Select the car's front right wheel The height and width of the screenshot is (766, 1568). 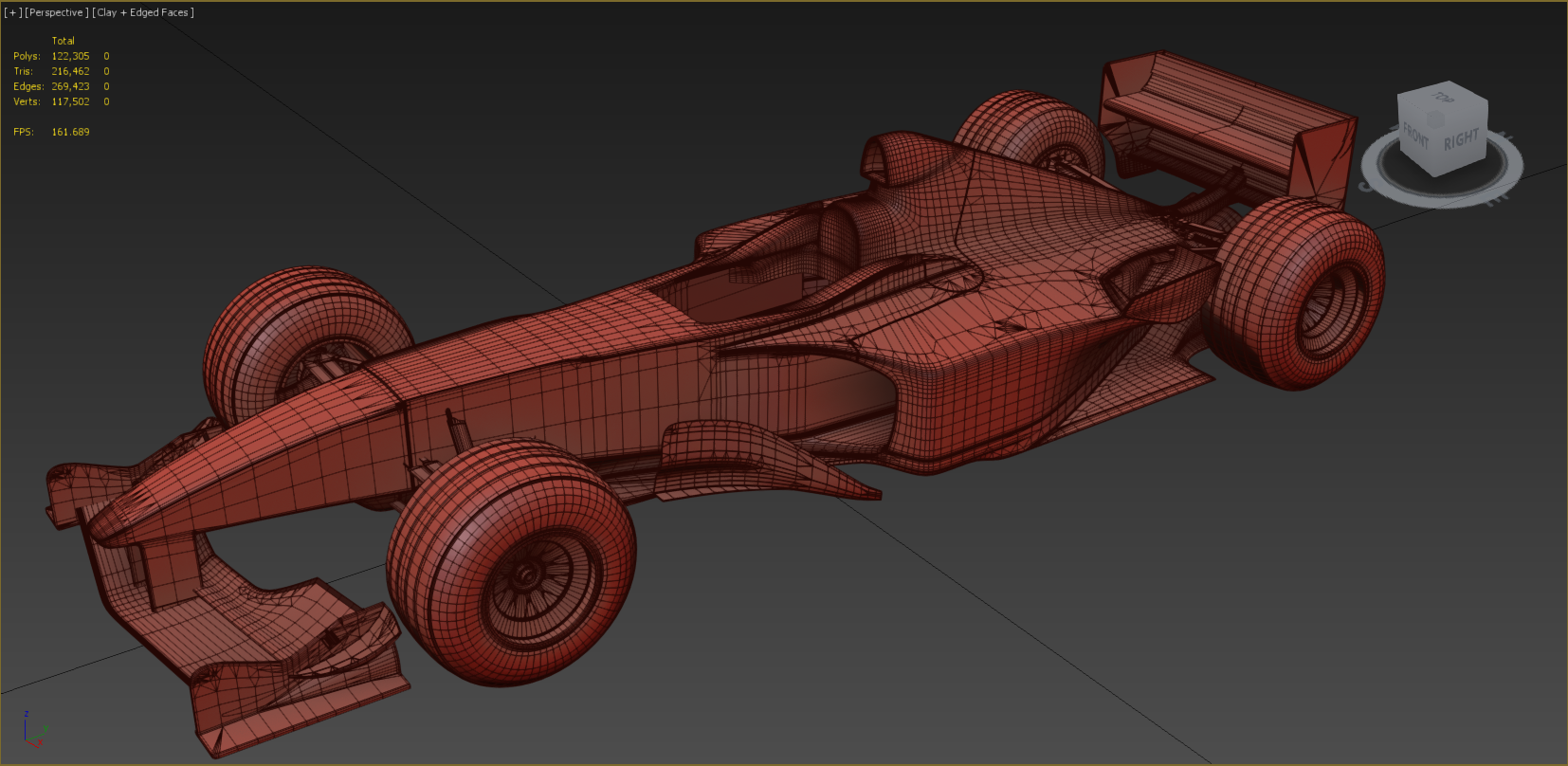[512, 564]
